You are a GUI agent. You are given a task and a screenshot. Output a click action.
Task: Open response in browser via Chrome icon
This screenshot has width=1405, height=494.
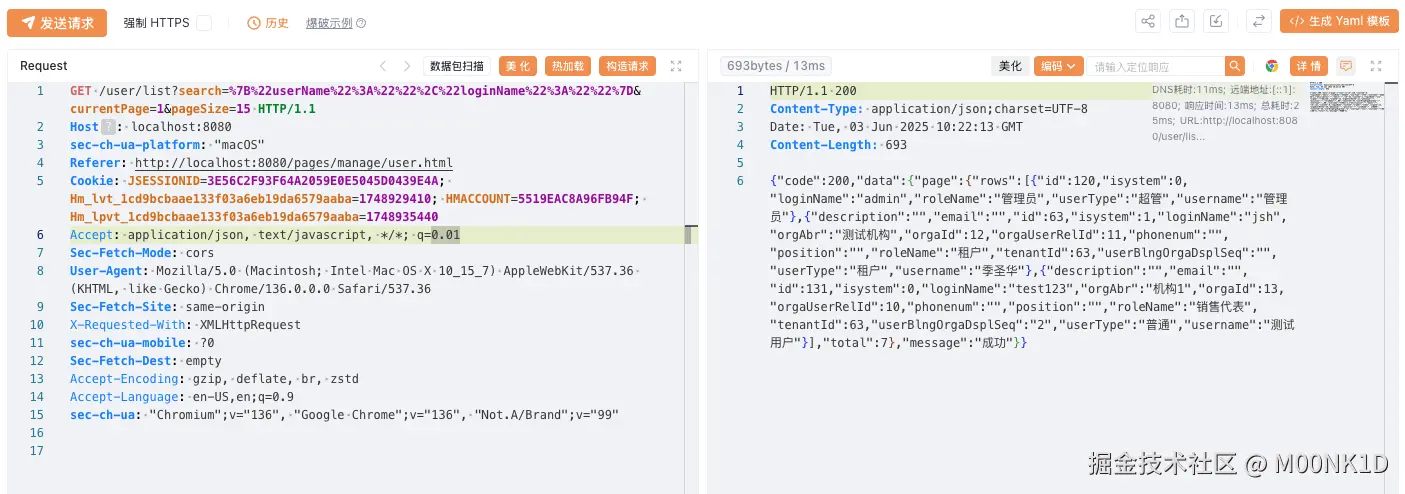[x=1271, y=66]
